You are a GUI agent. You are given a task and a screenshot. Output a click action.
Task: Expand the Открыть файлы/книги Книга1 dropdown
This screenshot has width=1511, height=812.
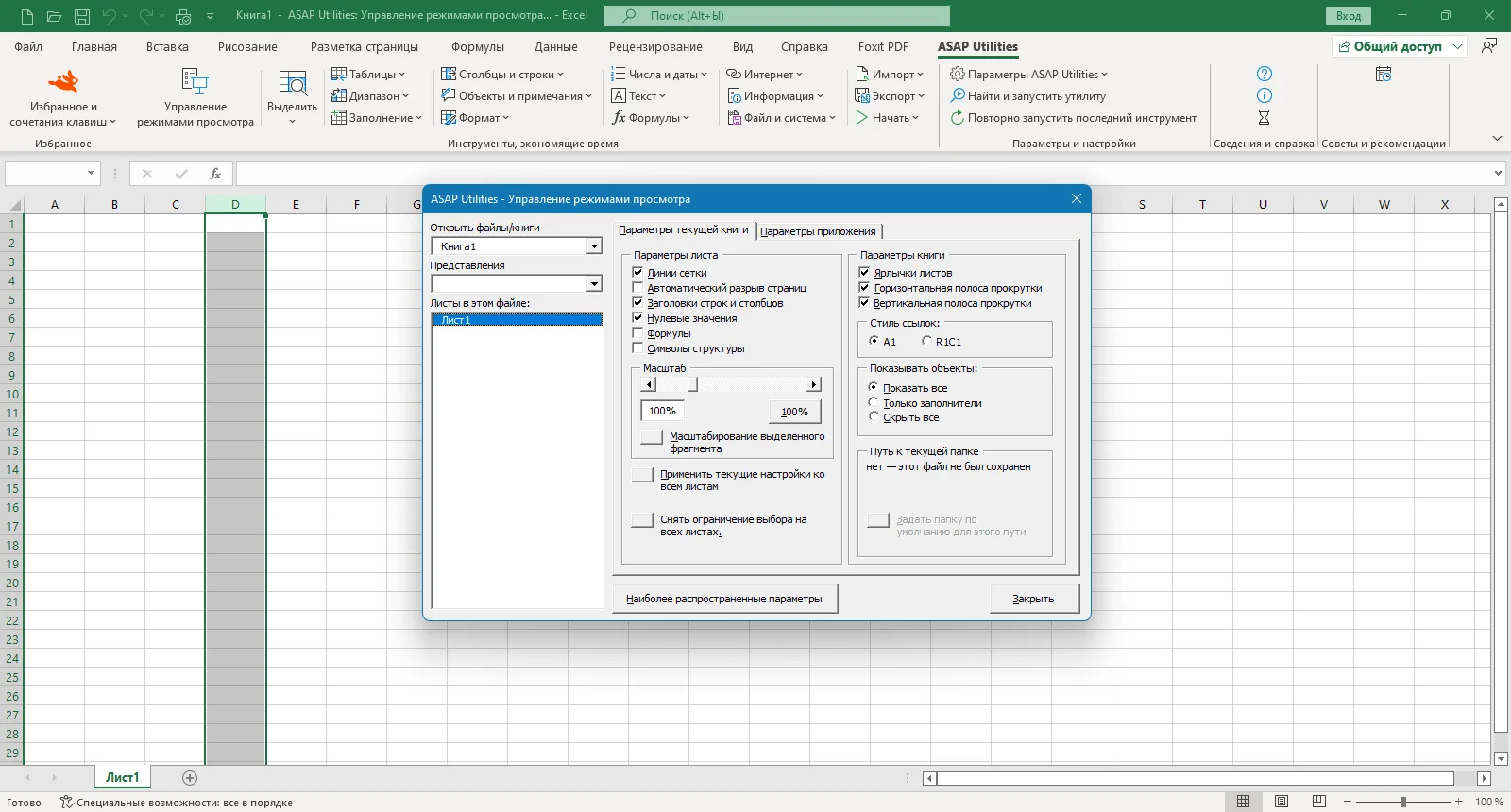point(594,246)
